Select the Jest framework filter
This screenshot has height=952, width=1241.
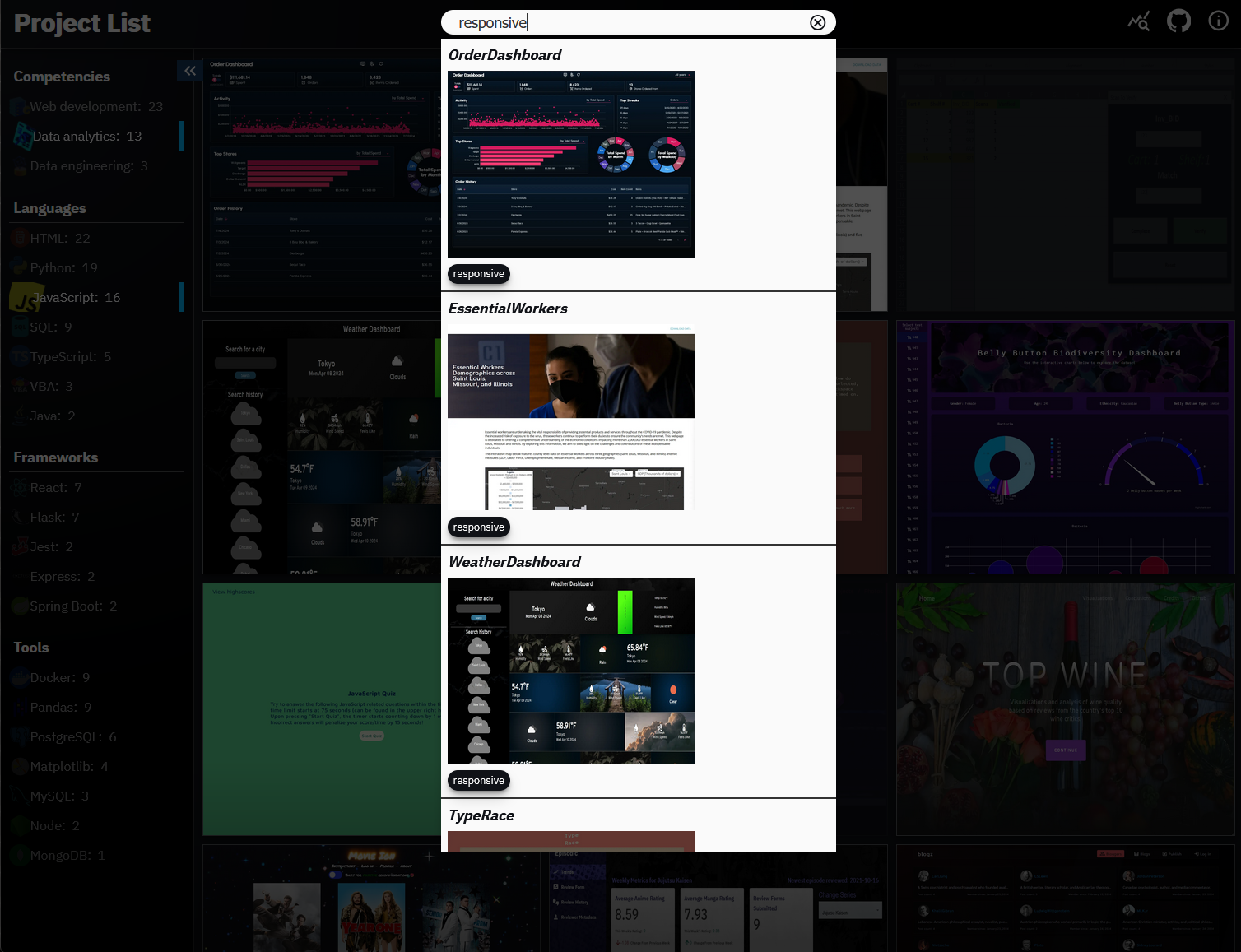tap(97, 547)
